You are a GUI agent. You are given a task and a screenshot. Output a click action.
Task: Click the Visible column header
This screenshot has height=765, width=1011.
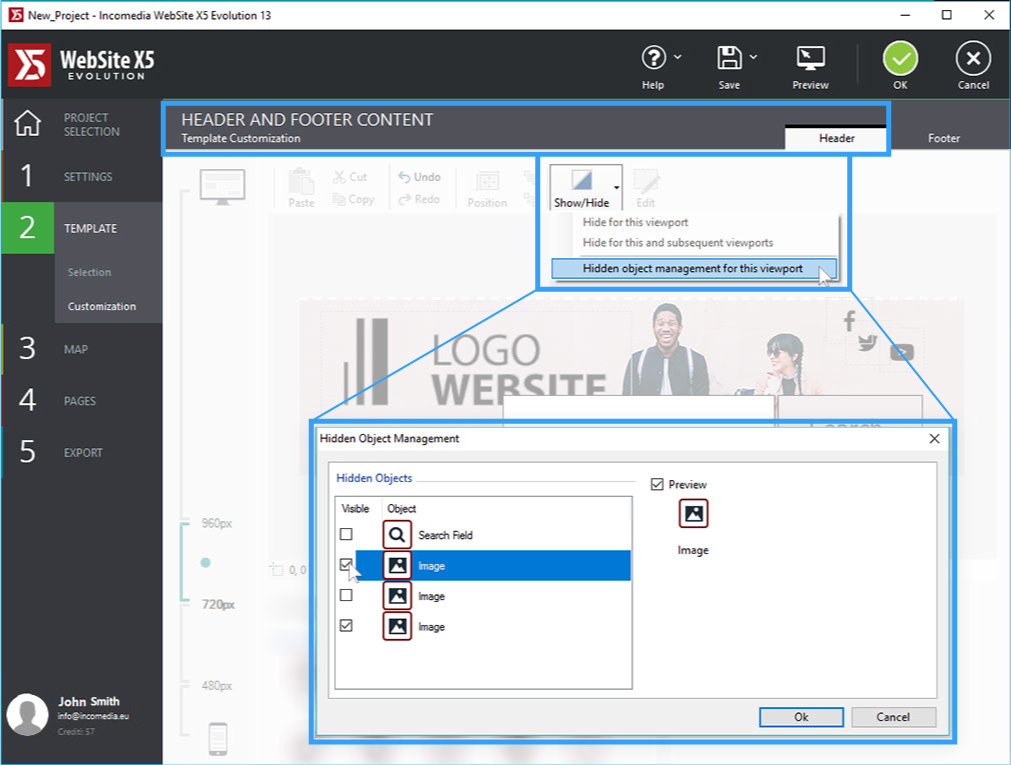tap(355, 509)
